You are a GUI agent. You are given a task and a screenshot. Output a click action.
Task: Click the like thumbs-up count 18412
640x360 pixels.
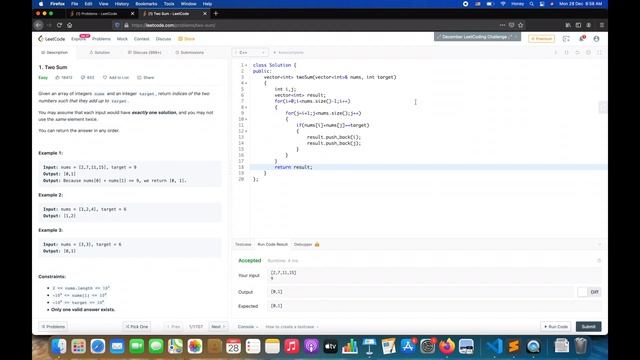[64, 78]
